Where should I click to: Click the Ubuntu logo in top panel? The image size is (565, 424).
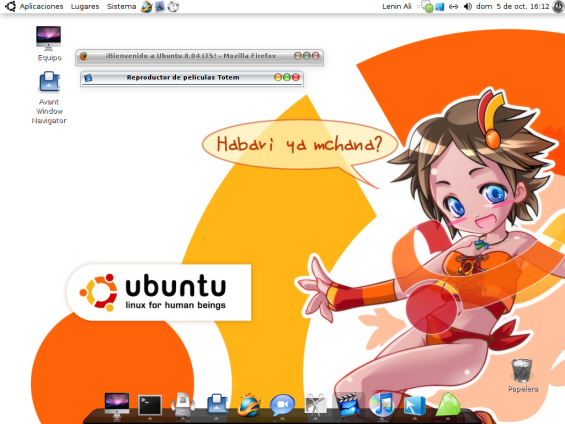(x=10, y=6)
